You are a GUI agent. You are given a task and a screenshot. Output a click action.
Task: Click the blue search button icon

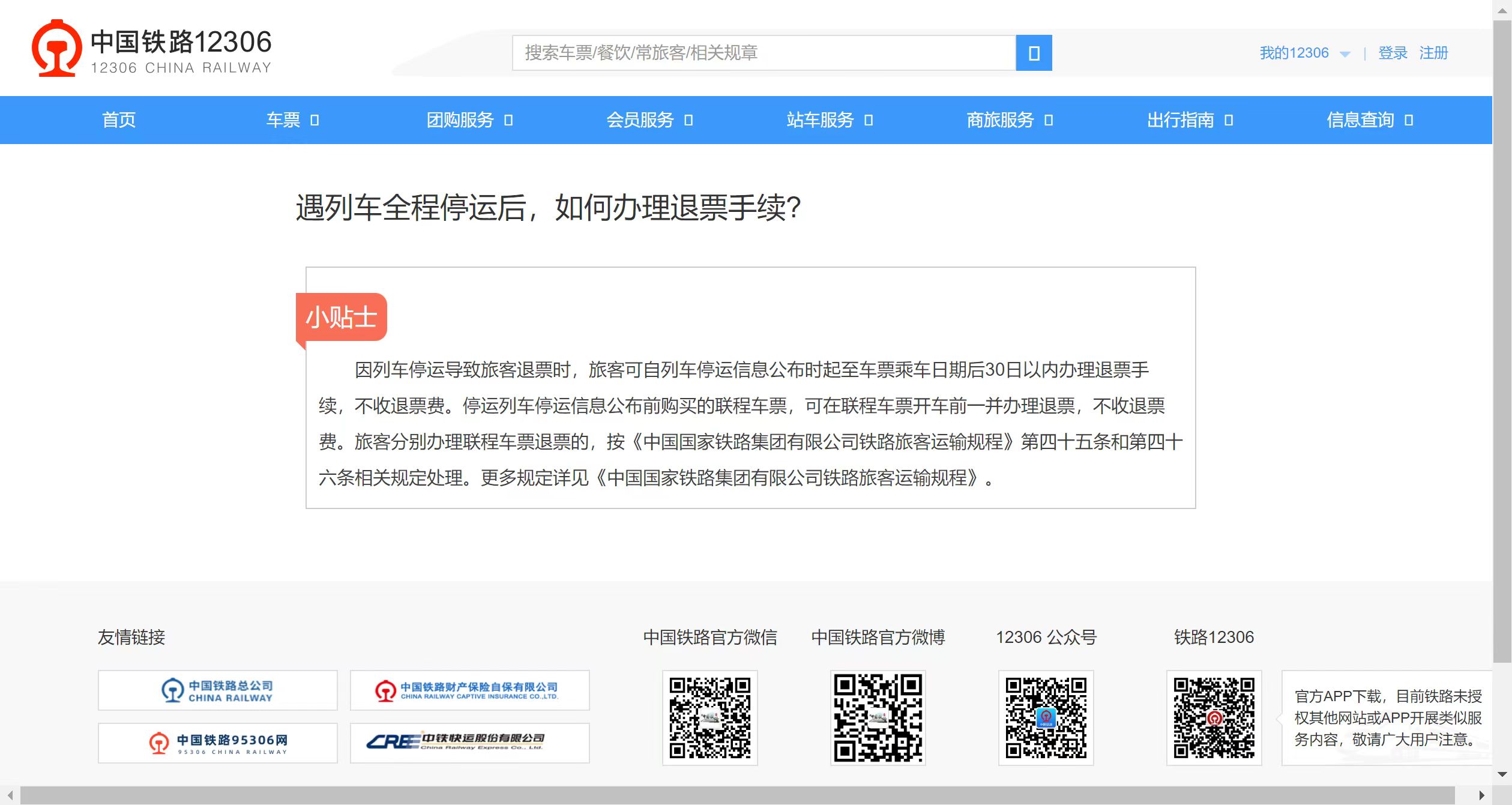click(x=1033, y=53)
